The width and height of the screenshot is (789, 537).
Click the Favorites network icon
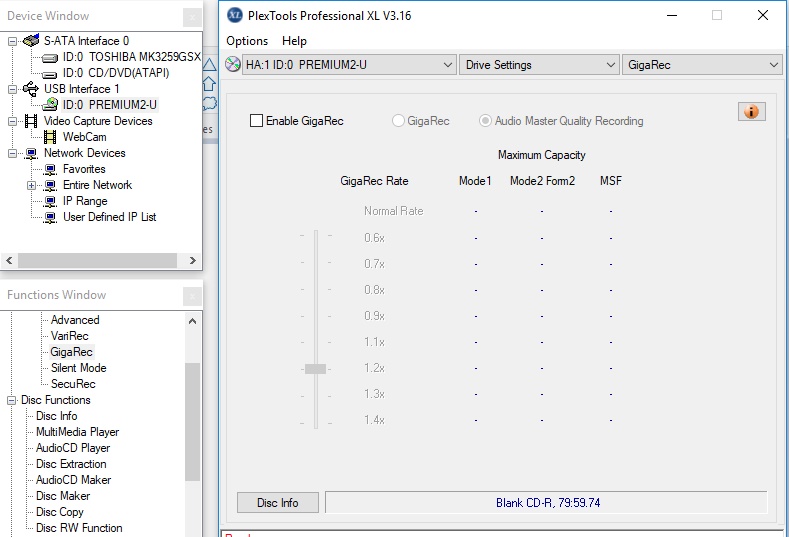pyautogui.click(x=50, y=170)
